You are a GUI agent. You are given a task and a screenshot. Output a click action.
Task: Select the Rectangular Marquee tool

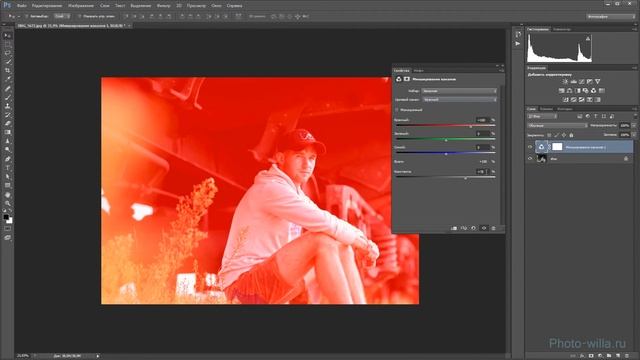coord(8,44)
